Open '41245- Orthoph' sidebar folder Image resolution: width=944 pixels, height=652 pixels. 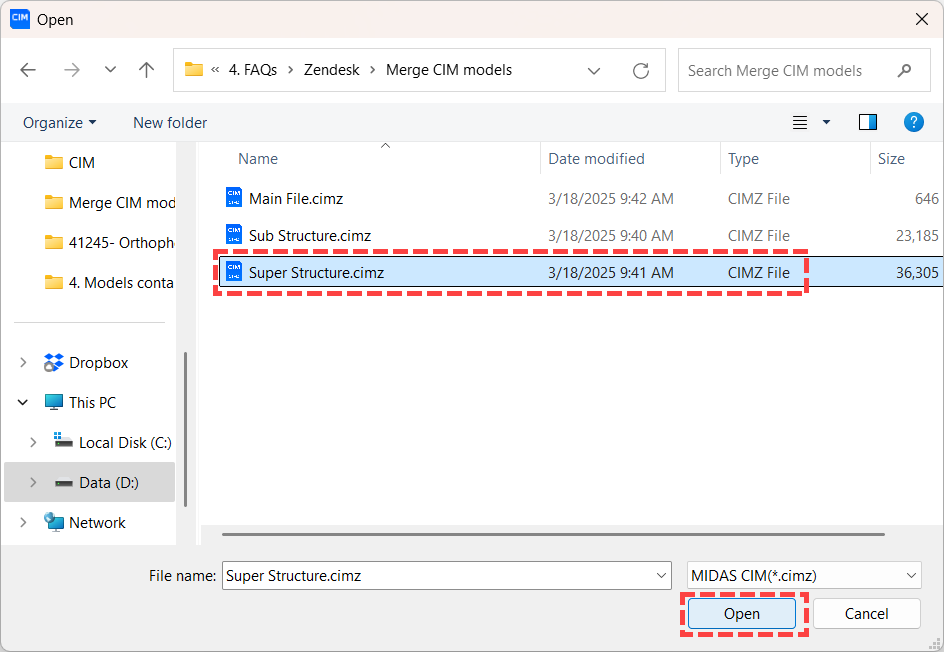click(x=110, y=243)
